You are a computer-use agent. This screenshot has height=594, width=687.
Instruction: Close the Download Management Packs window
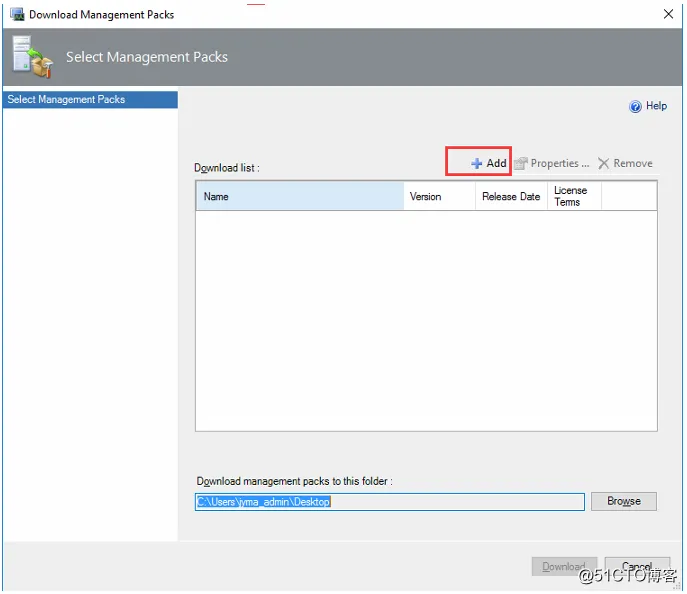[x=668, y=14]
